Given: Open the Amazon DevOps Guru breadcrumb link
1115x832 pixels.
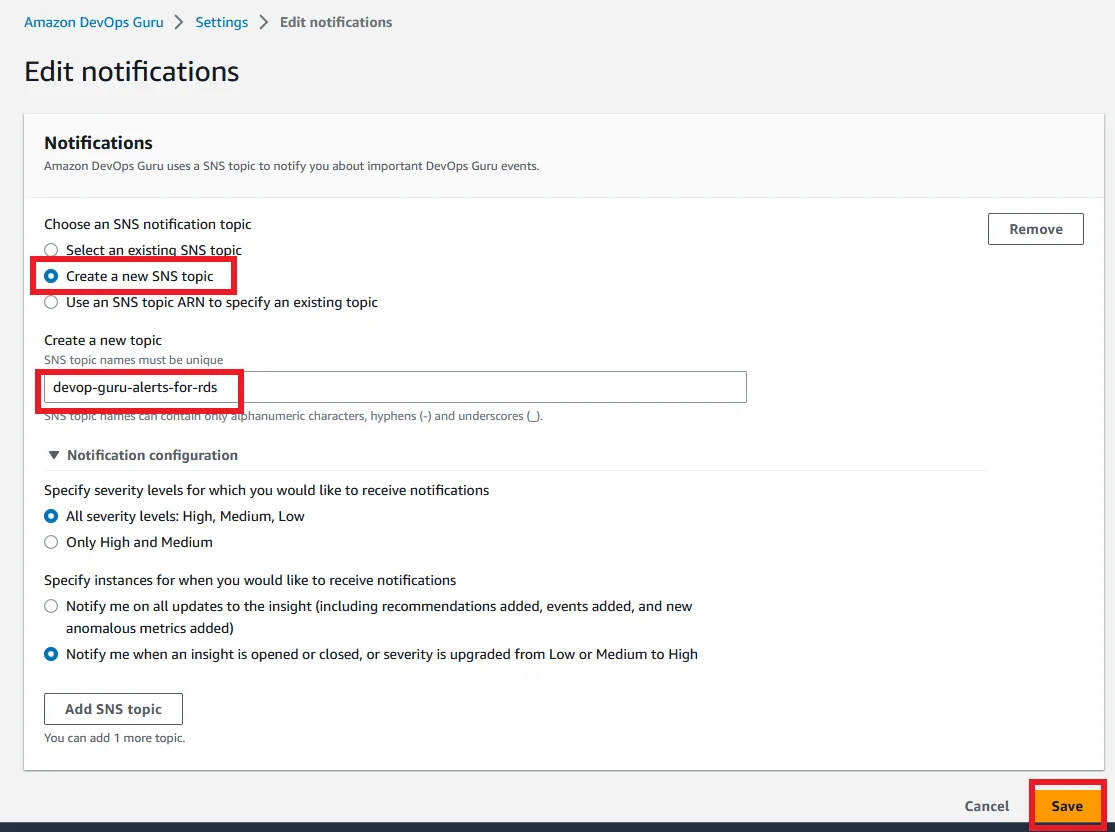Looking at the screenshot, I should click(94, 22).
